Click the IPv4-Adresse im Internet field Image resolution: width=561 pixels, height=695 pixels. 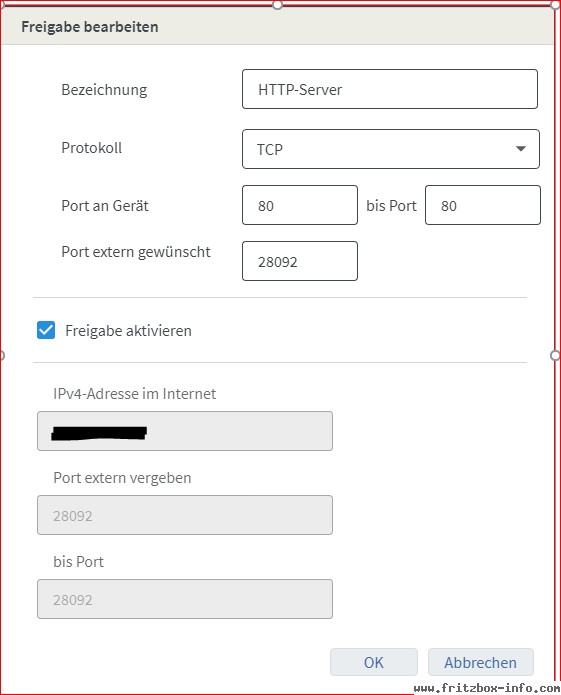click(x=185, y=431)
